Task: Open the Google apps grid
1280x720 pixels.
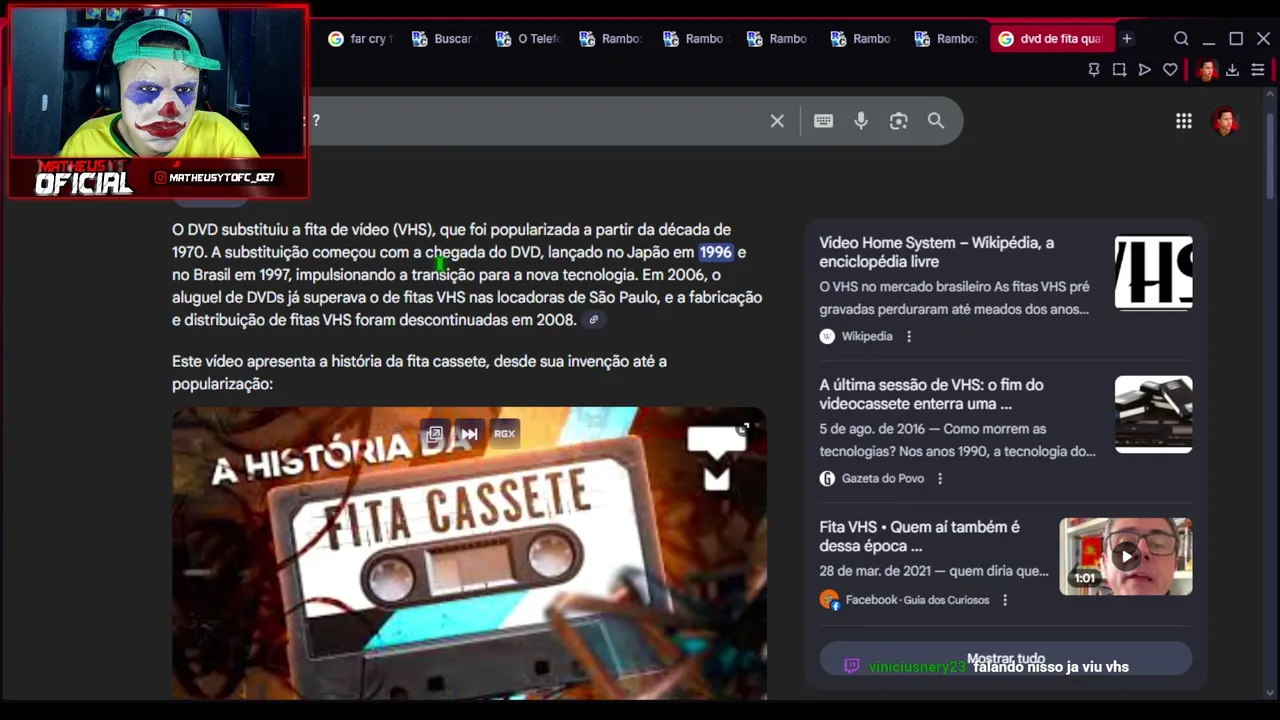Action: [x=1184, y=121]
